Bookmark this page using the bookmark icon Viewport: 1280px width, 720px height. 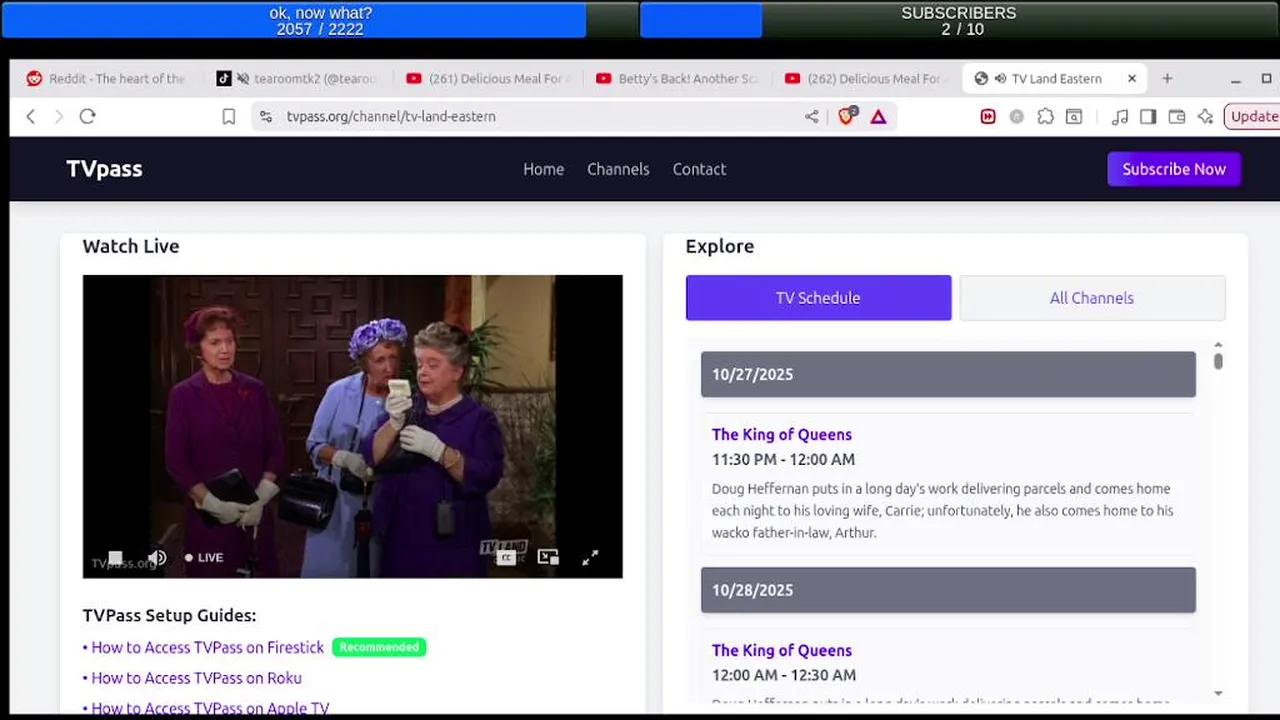coord(228,116)
